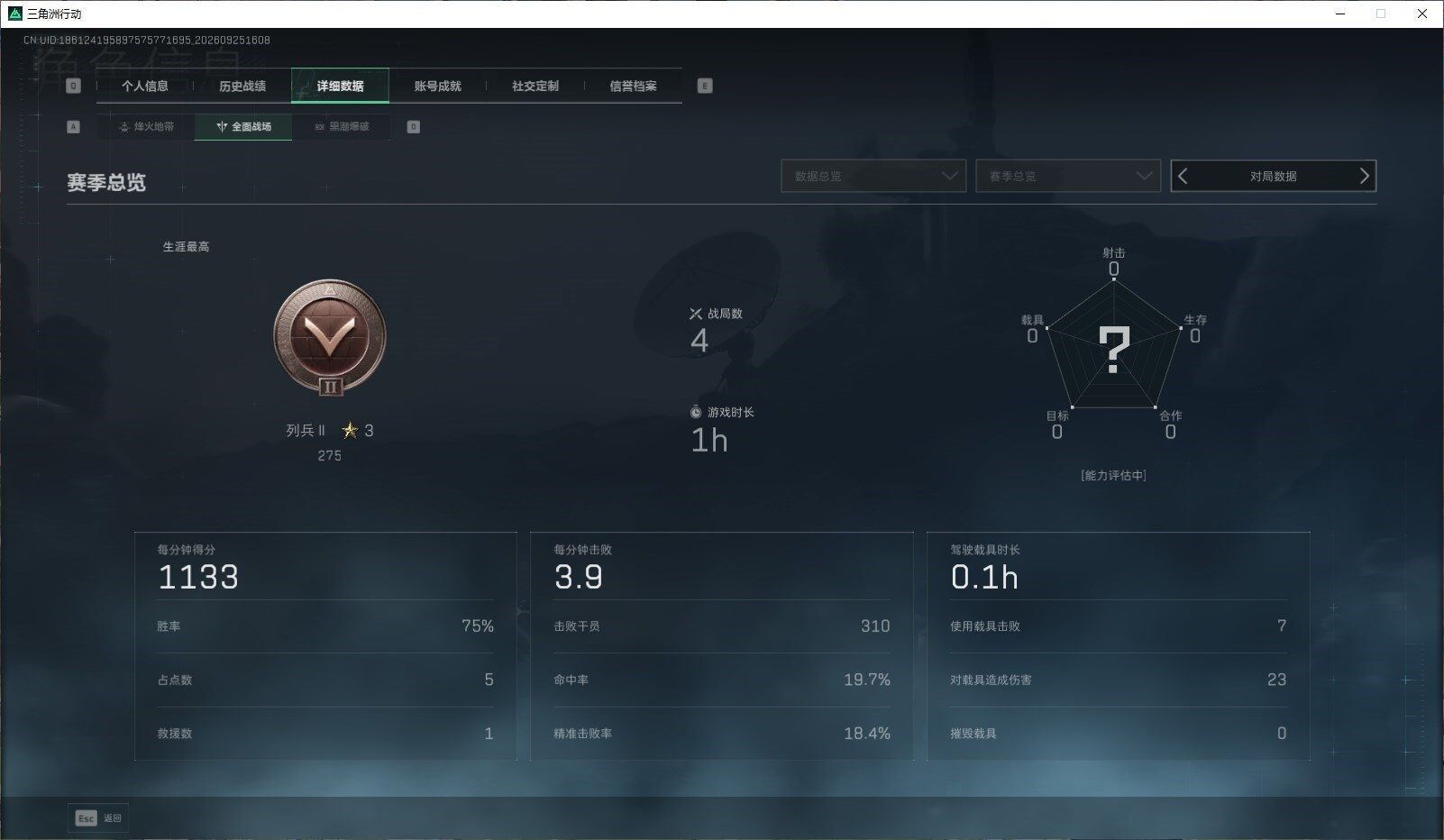Click the 救援数 row
Viewport: 1444px width, 840px height.
pos(325,734)
